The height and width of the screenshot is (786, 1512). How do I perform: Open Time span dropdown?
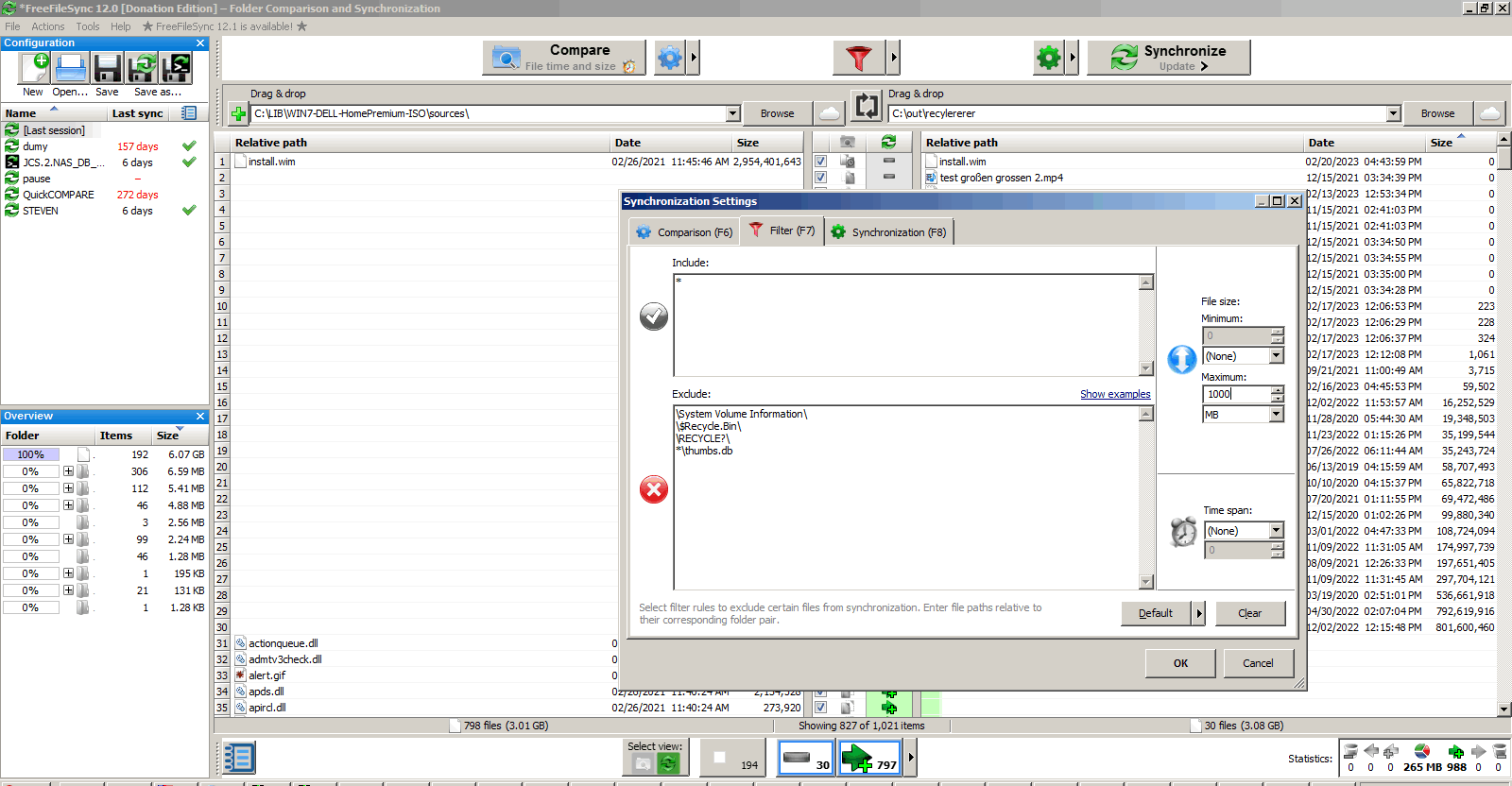[1276, 531]
